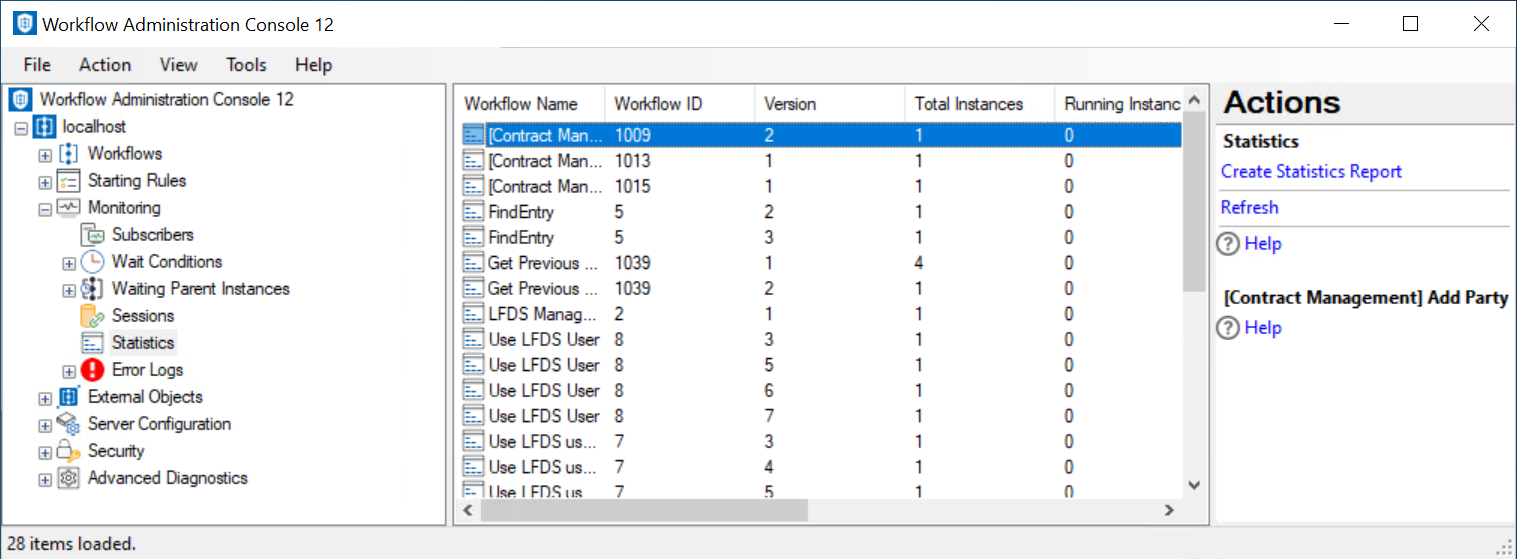The image size is (1517, 559).
Task: Click Refresh in the Actions pane
Action: point(1249,208)
